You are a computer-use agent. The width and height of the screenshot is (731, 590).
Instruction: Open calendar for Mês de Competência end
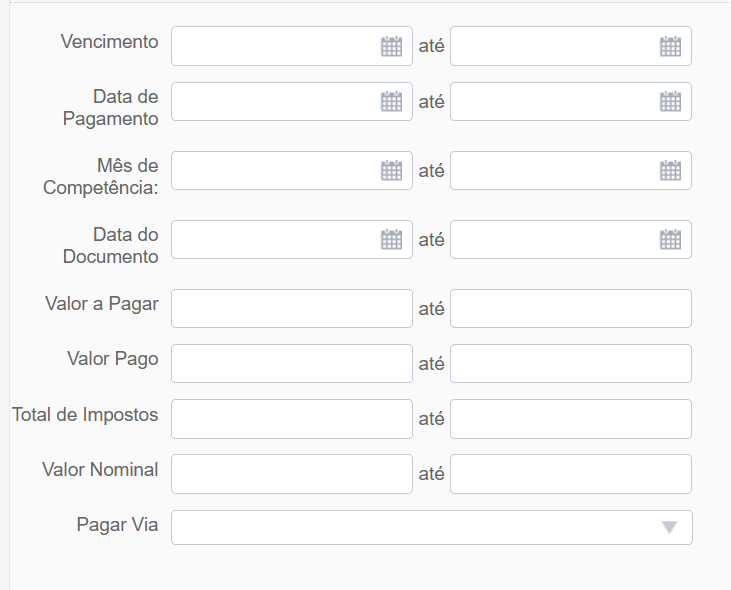tap(670, 171)
